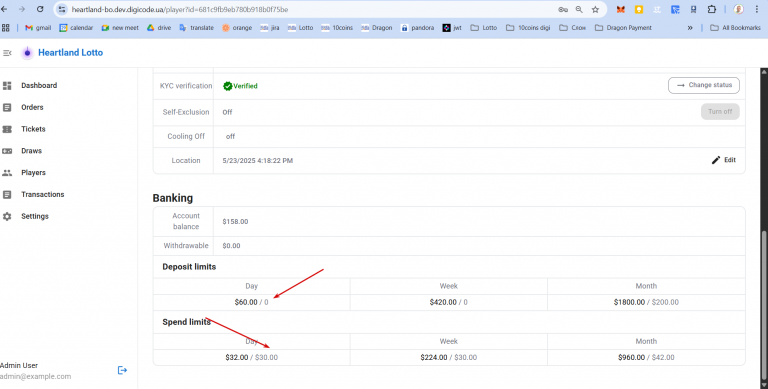Open the saved password key icon
Image resolution: width=768 pixels, height=389 pixels.
pyautogui.click(x=563, y=9)
